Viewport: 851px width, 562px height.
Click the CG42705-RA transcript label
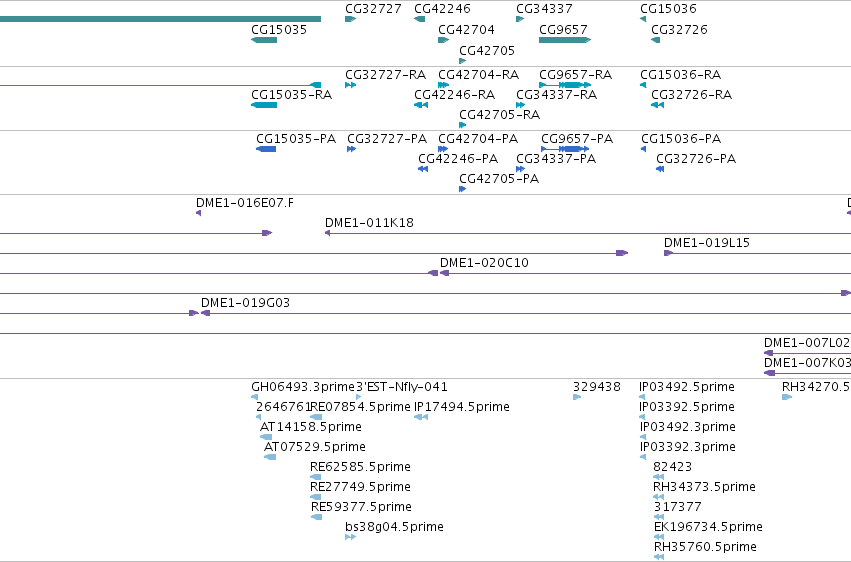499,115
